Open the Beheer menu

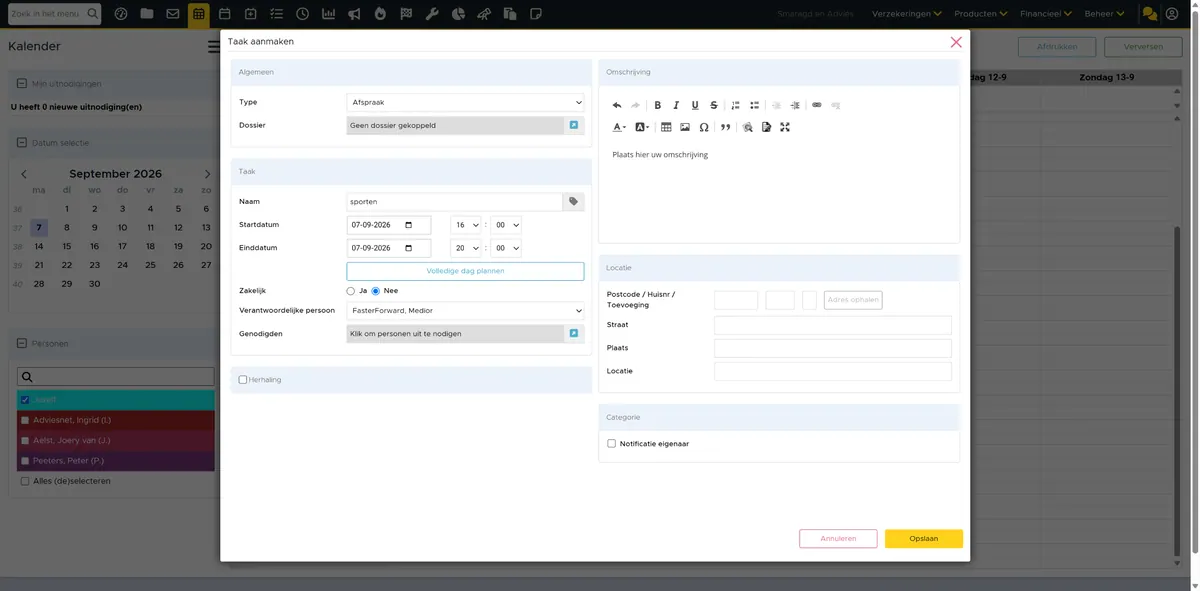click(1105, 14)
